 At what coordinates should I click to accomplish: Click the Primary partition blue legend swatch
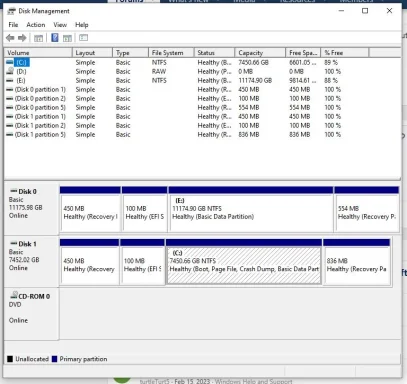[55, 359]
